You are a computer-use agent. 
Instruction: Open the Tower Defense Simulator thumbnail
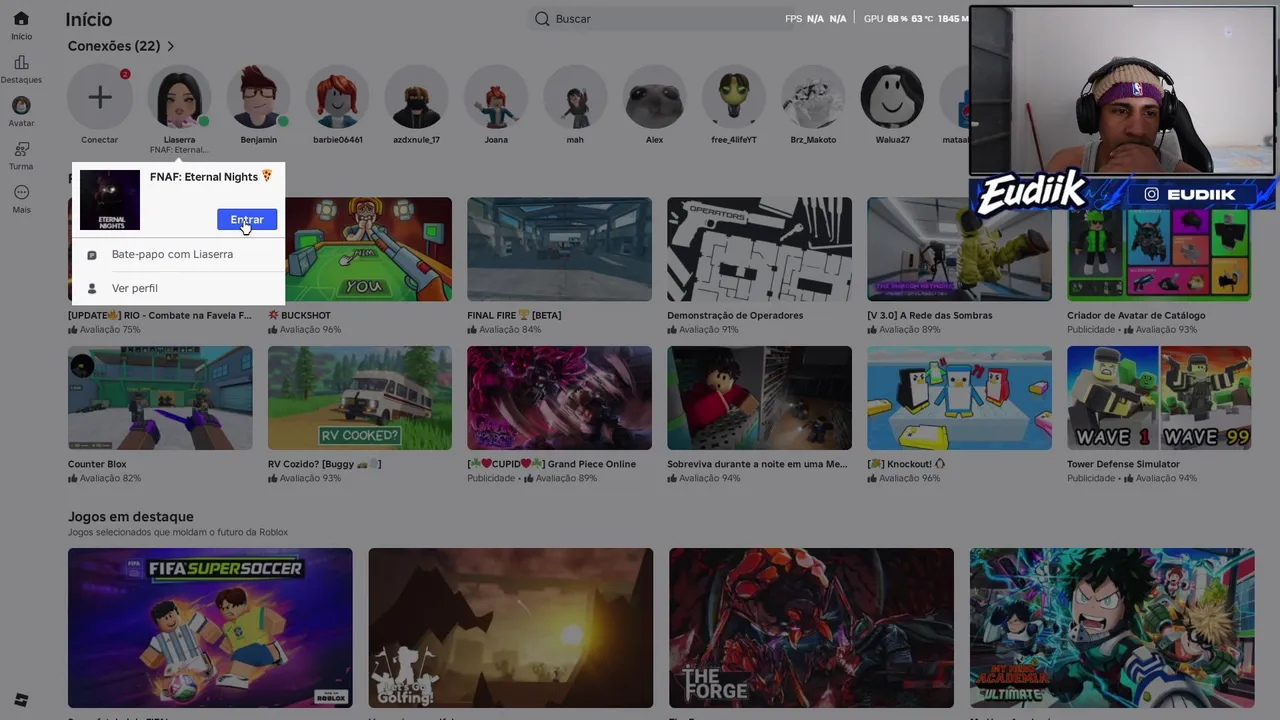point(1159,398)
